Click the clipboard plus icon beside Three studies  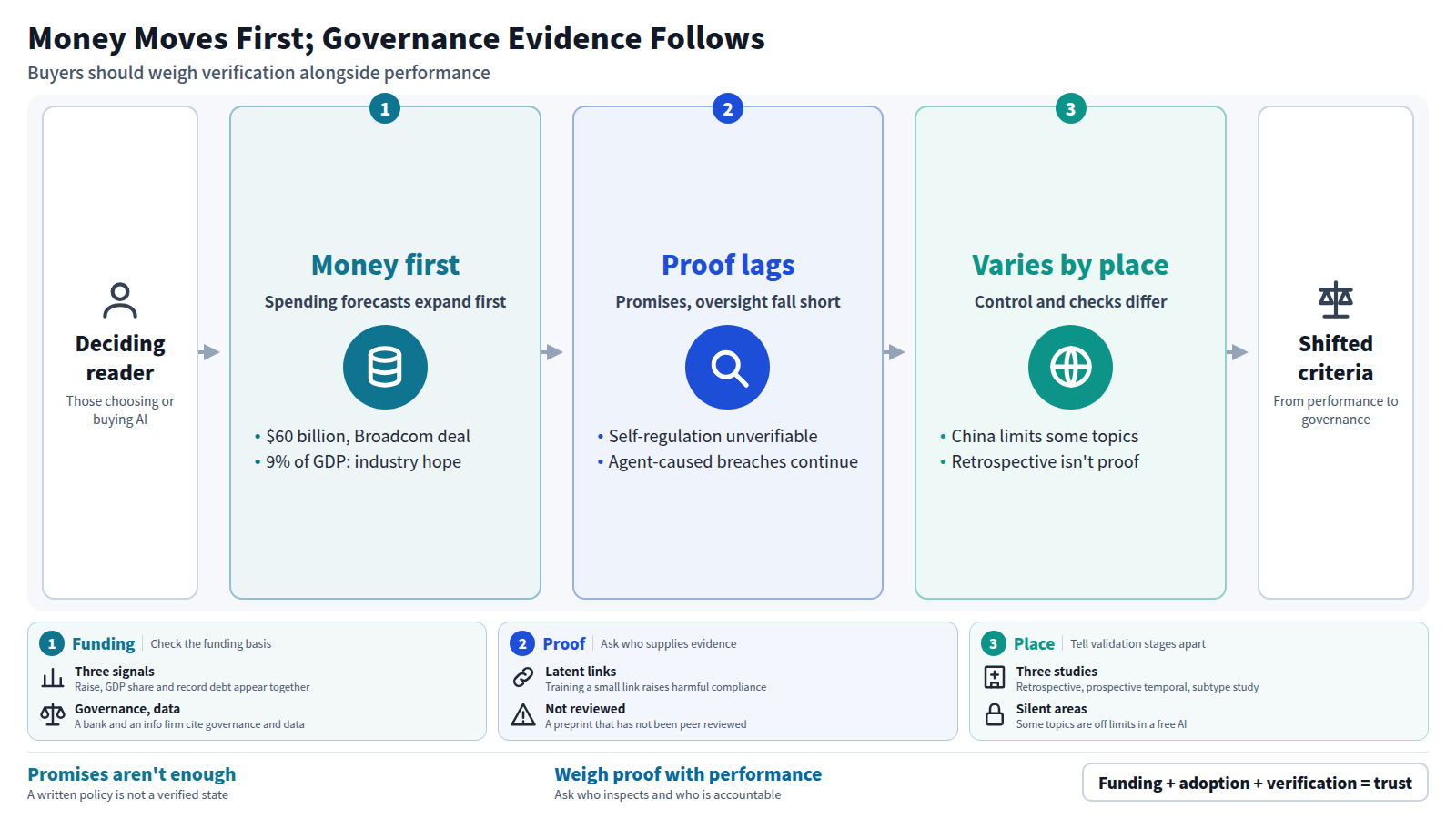[995, 678]
